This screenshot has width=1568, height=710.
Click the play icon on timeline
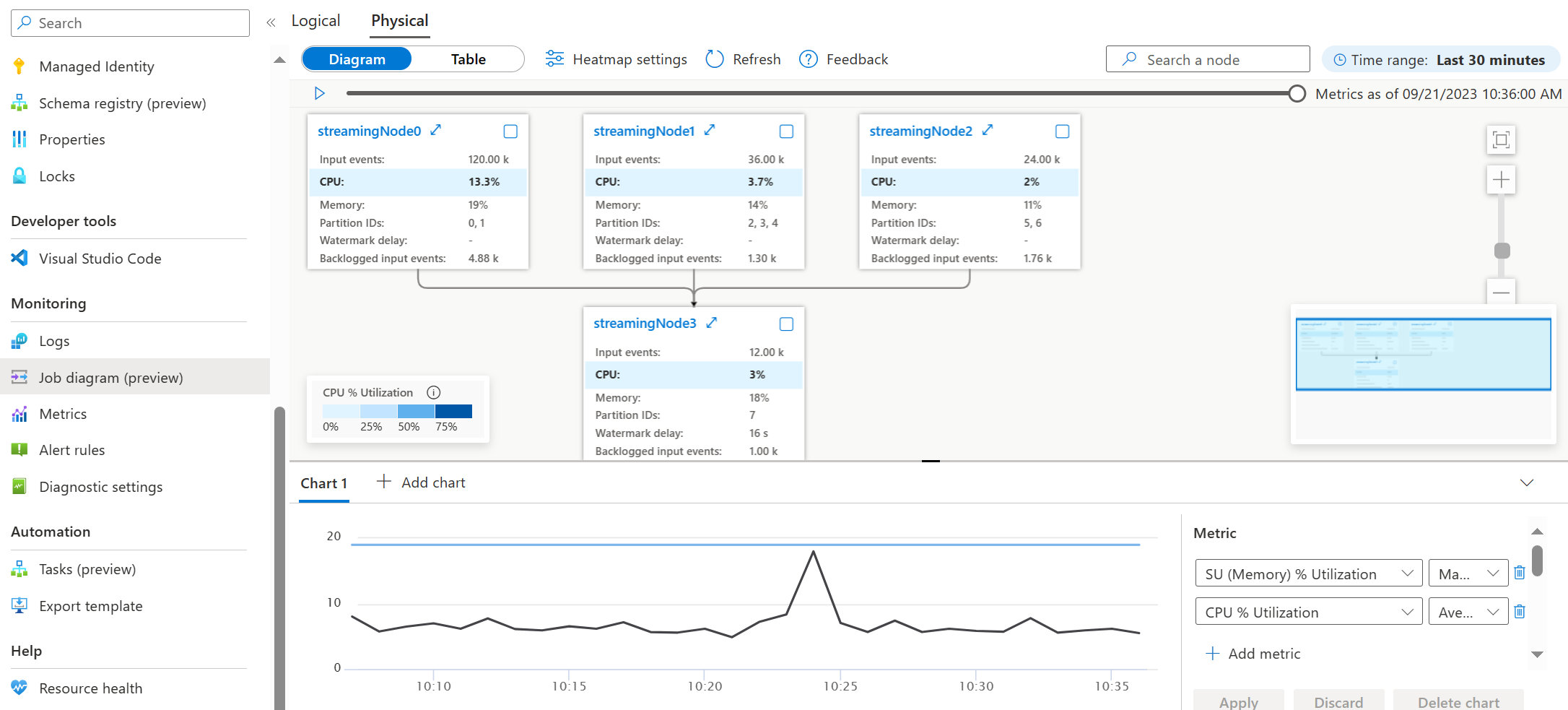(x=319, y=93)
